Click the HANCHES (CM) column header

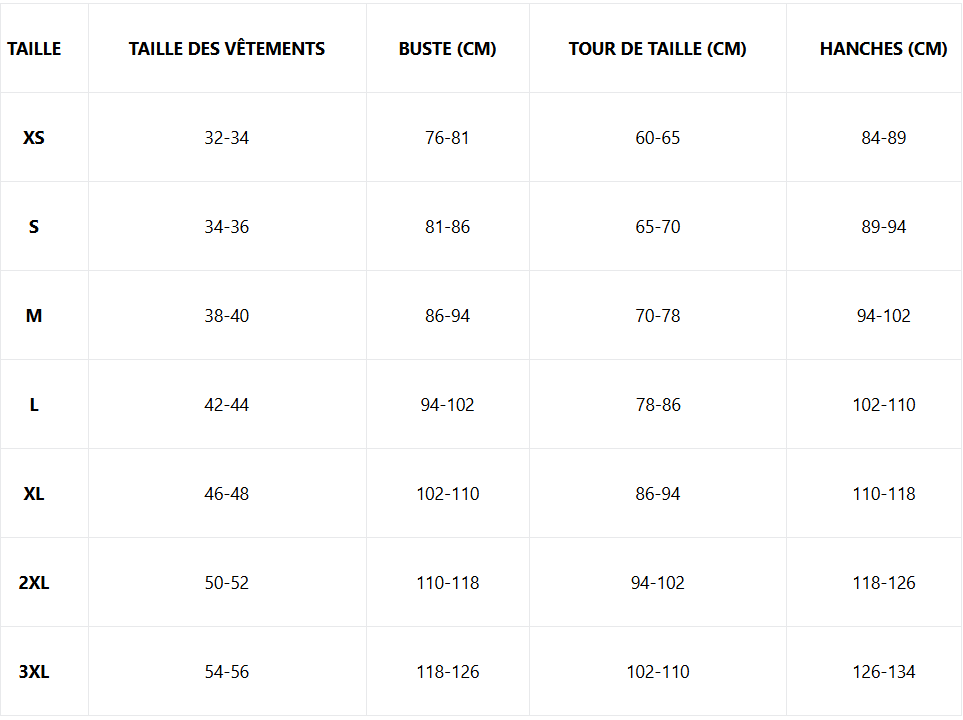click(883, 48)
